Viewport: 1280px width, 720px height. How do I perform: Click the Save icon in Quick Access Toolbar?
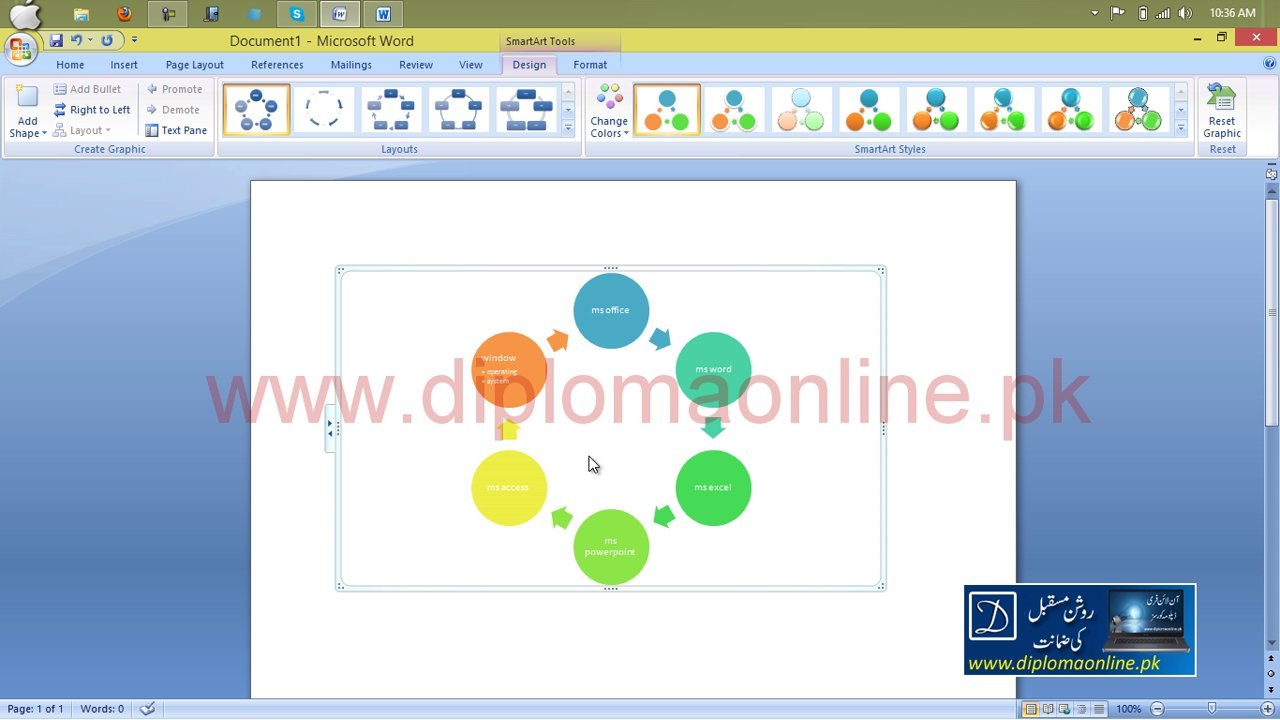[56, 41]
